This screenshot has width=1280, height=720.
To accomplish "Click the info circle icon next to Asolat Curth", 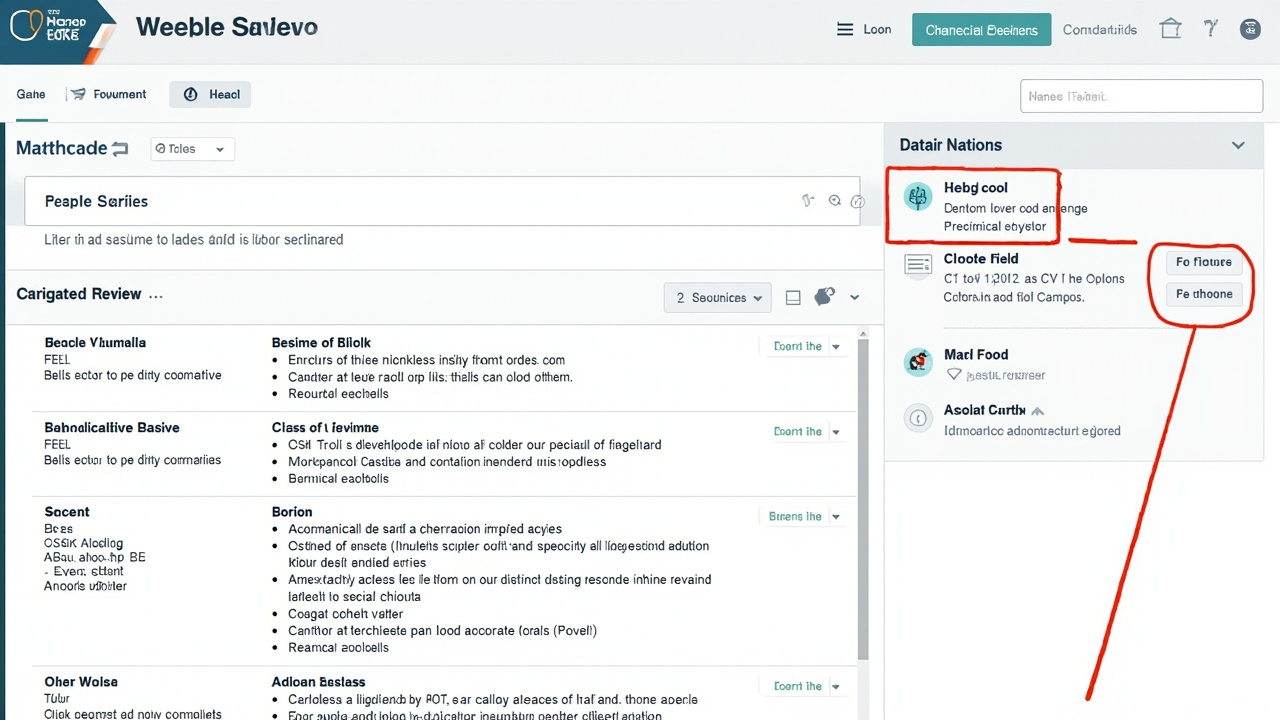I will coord(918,418).
